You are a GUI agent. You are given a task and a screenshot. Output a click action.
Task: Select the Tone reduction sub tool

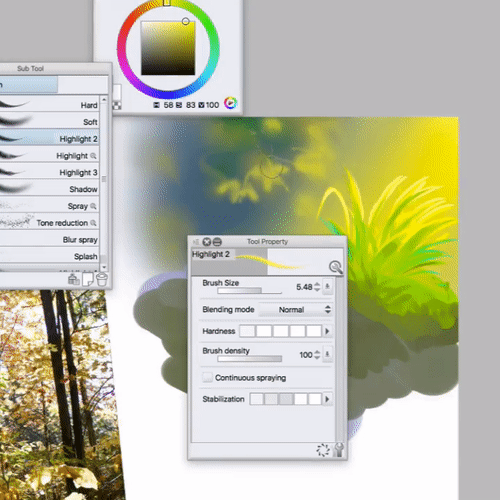click(x=49, y=223)
